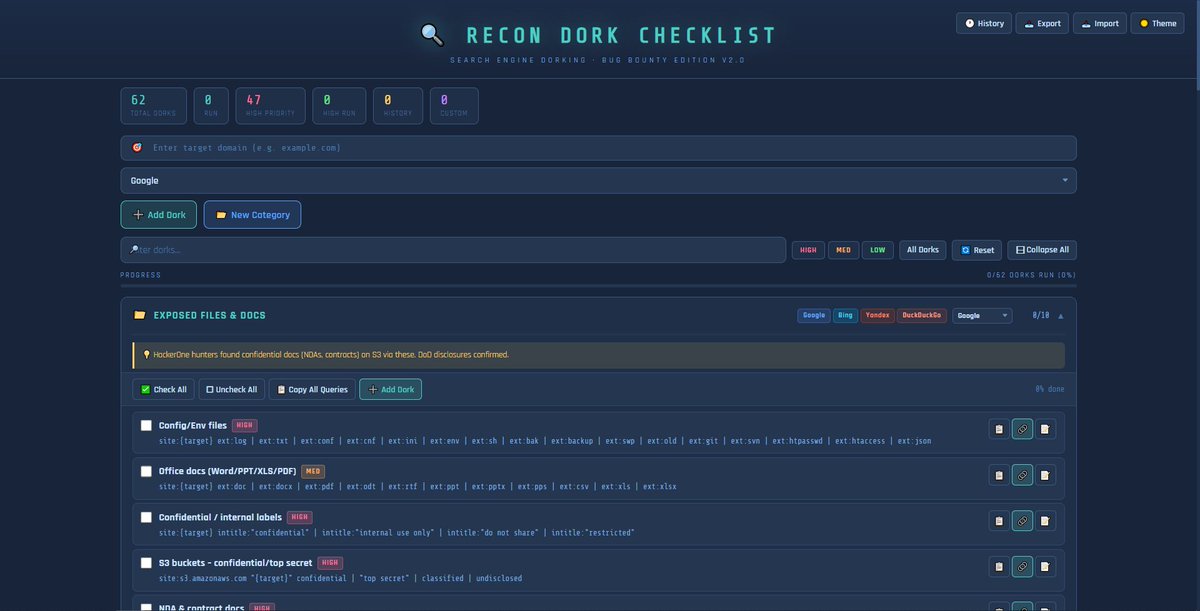Viewport: 1200px width, 611px height.
Task: Click the MED badge on Office docs
Action: coord(313,471)
